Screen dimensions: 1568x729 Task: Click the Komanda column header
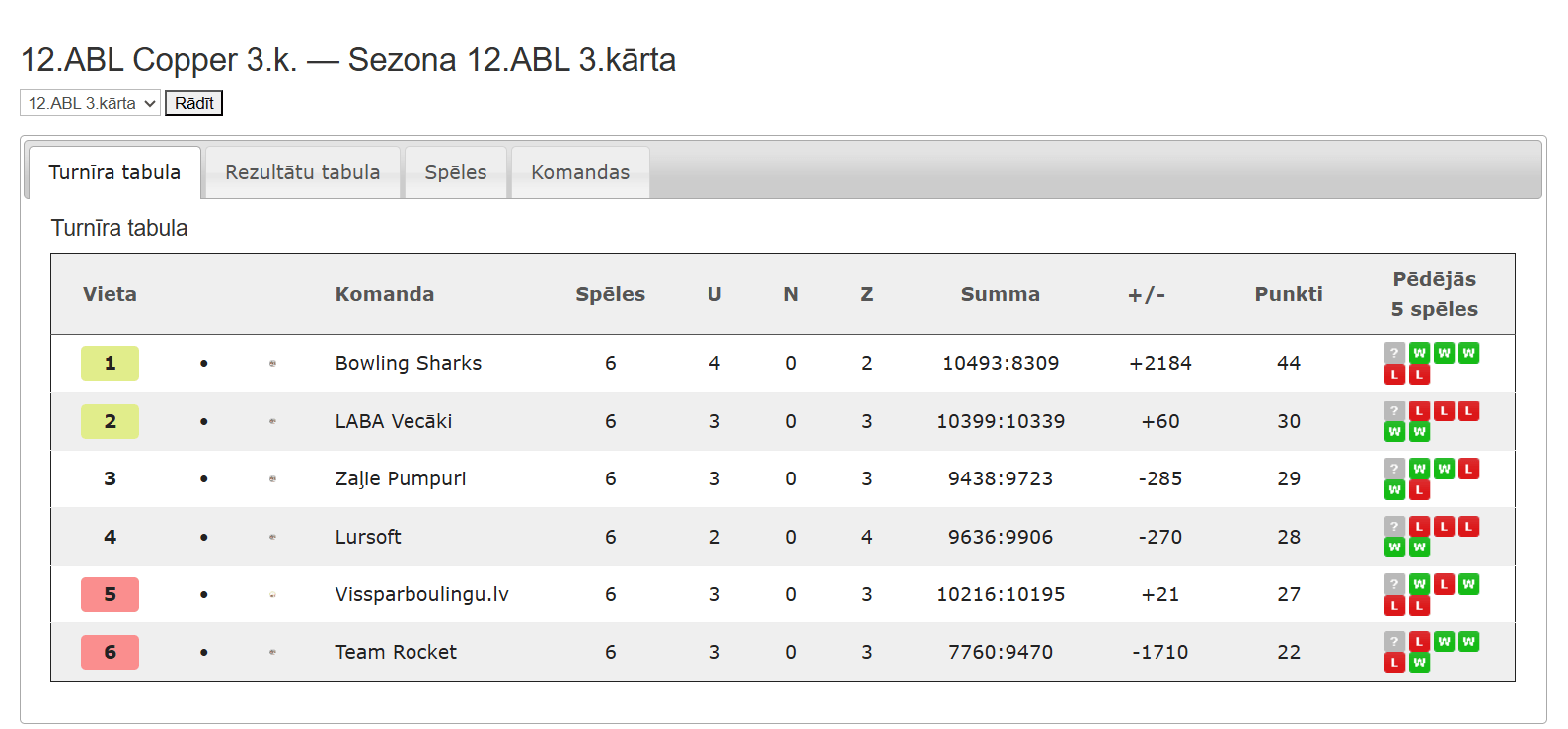[x=385, y=294]
